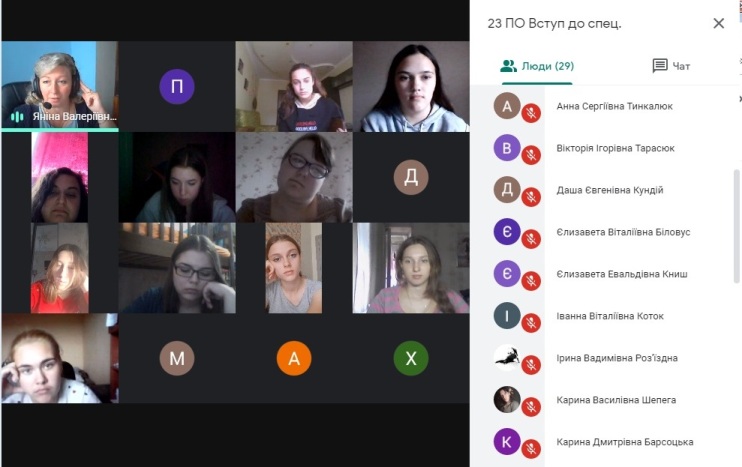
Task: Toggle muted microphone for Даша Євгенівна Кундій
Action: pos(531,197)
